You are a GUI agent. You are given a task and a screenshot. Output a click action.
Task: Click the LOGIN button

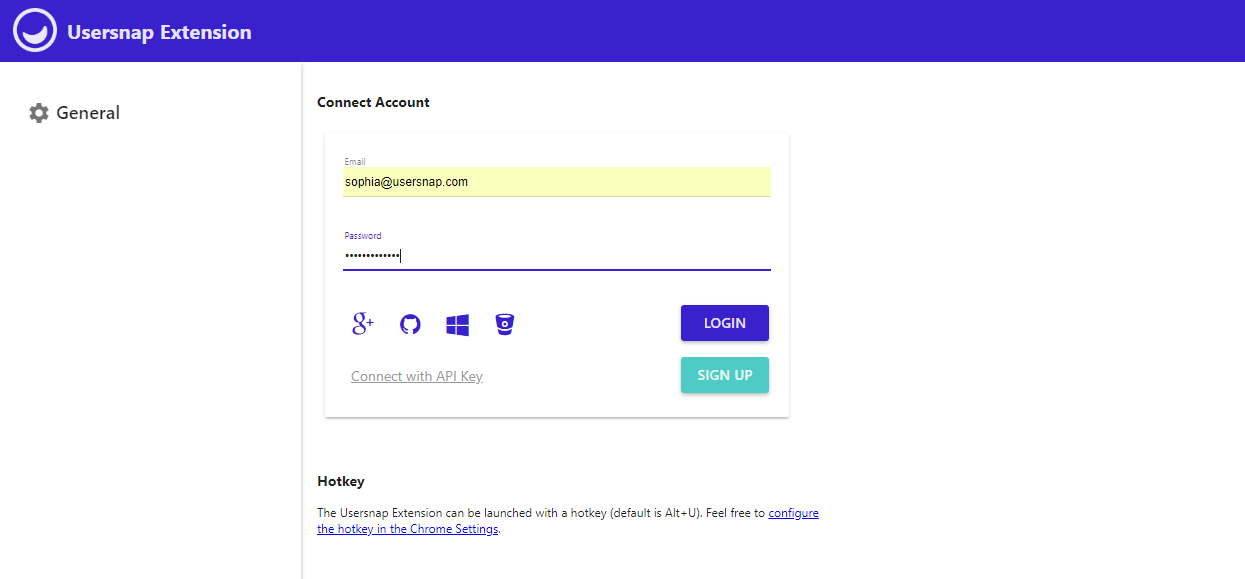725,323
